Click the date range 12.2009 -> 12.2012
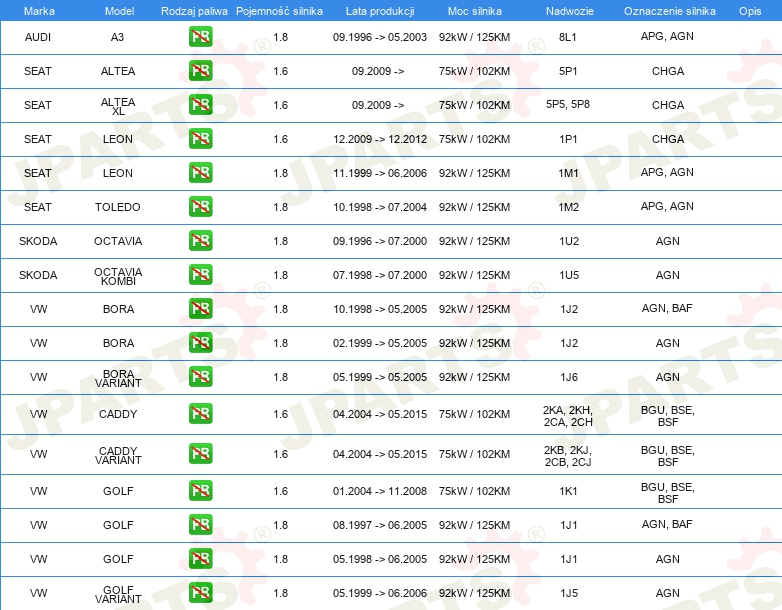Image resolution: width=782 pixels, height=610 pixels. tap(380, 139)
